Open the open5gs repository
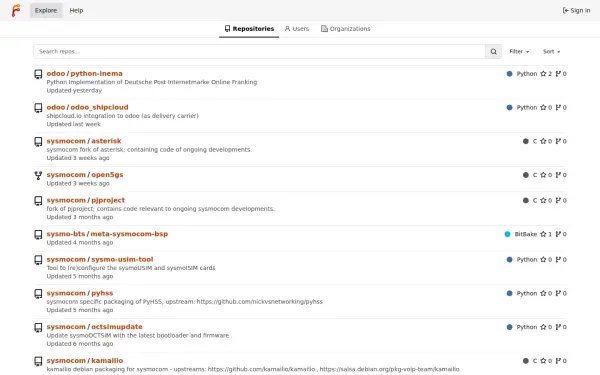Image resolution: width=600 pixels, height=375 pixels. pyautogui.click(x=107, y=174)
